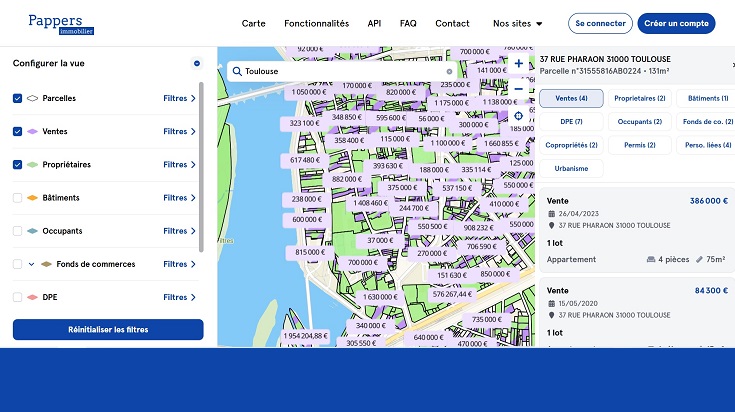
Task: Collapse the Configurer la vue panel
Action: point(197,63)
